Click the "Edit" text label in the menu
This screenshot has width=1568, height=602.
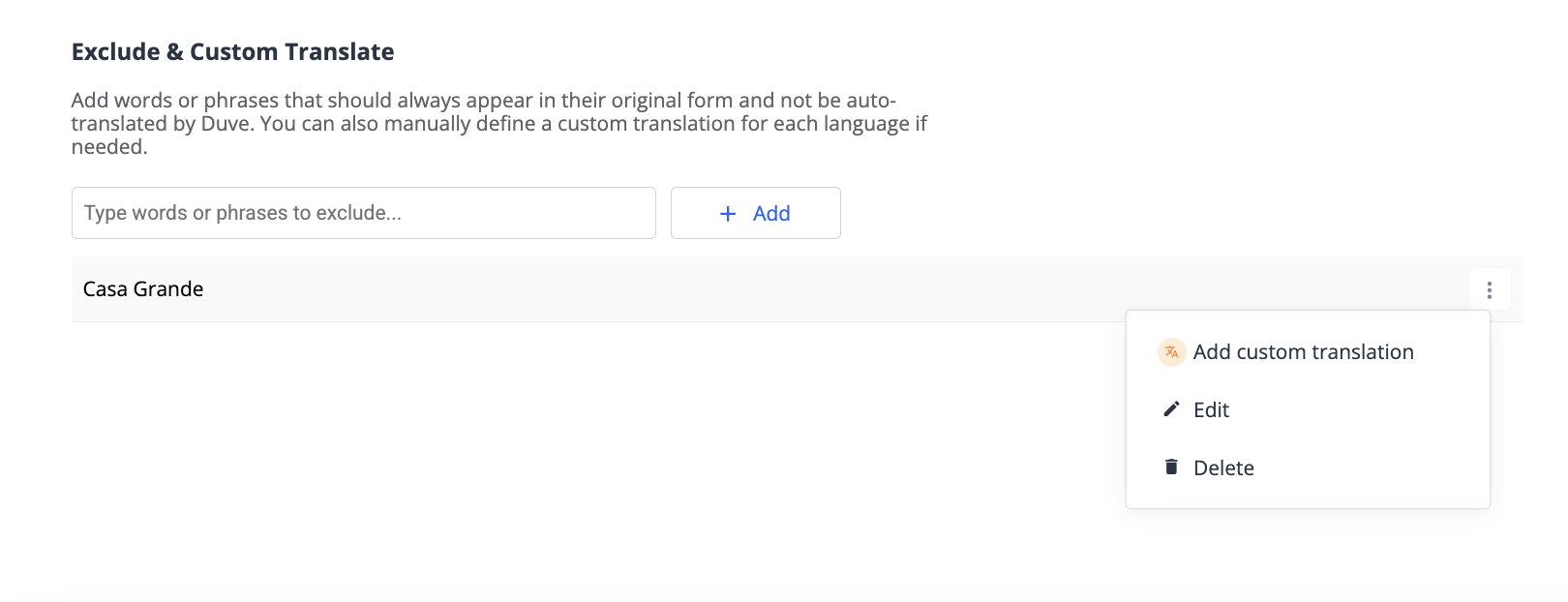point(1211,410)
